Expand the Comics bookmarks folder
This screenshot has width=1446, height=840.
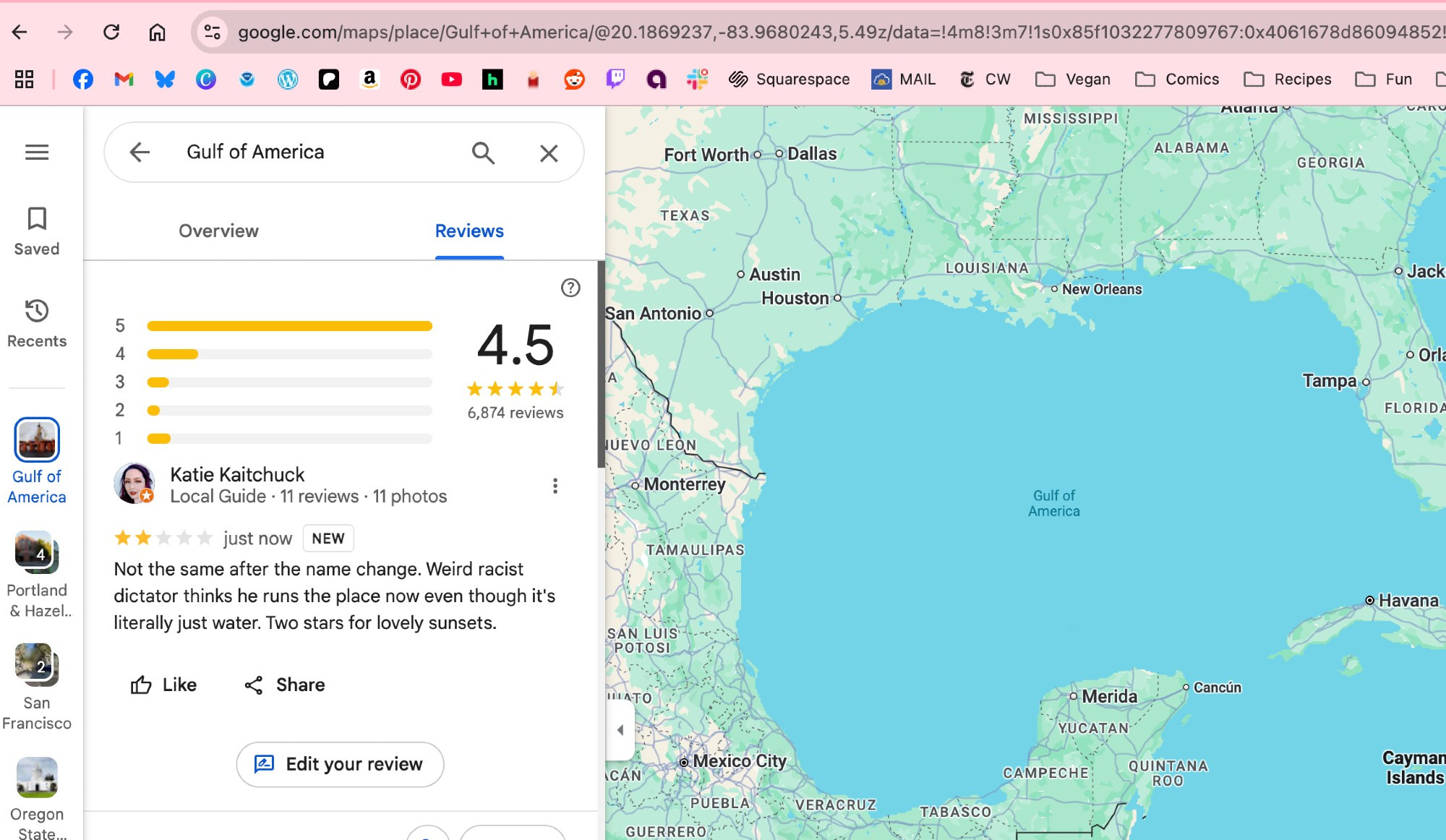point(1177,80)
